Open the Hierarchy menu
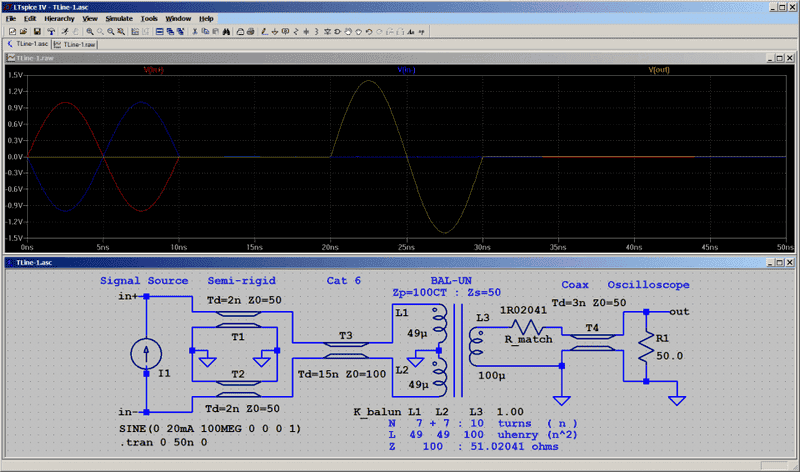This screenshot has width=800, height=472. pos(59,19)
